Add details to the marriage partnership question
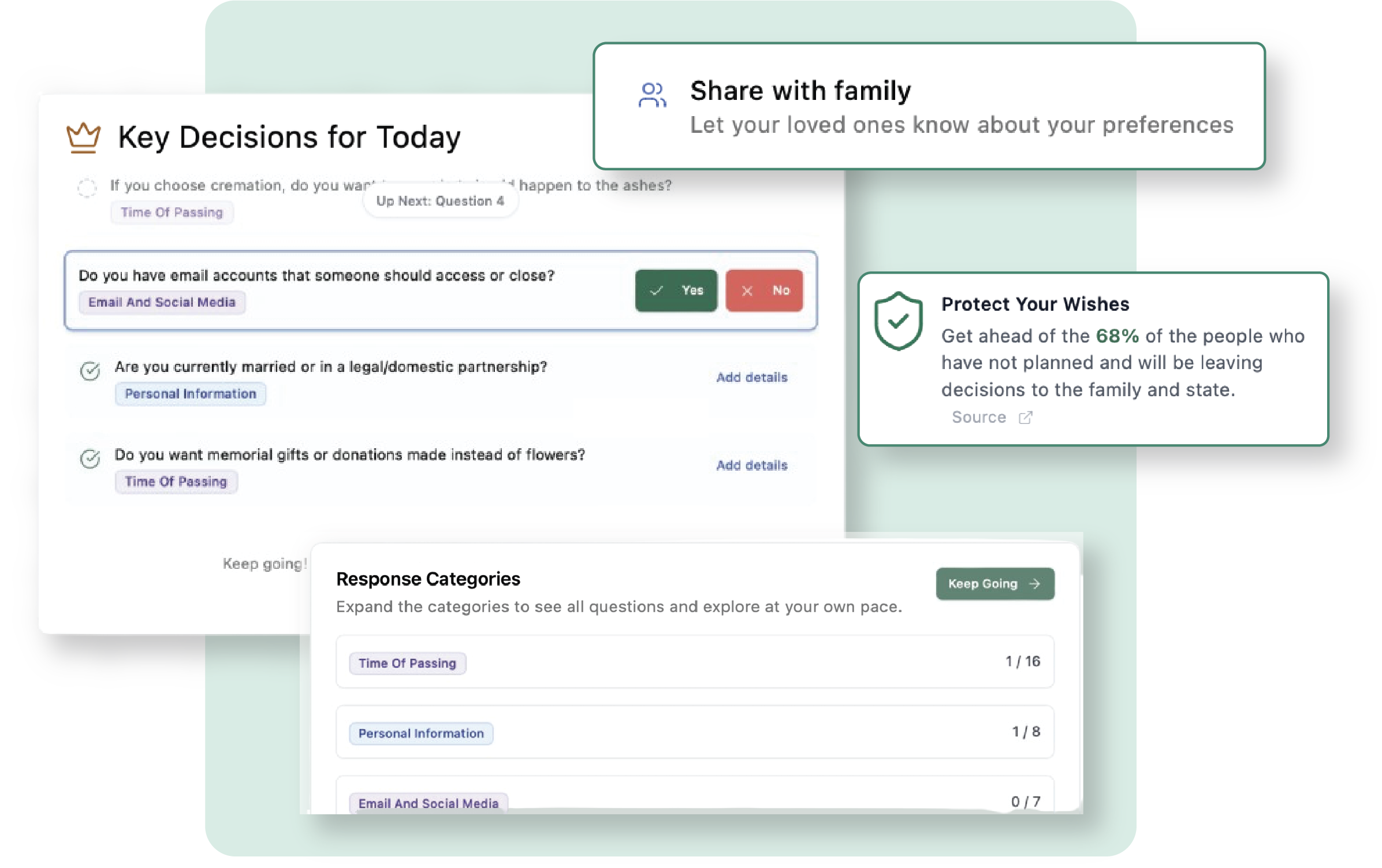The width and height of the screenshot is (1382, 868). (751, 378)
